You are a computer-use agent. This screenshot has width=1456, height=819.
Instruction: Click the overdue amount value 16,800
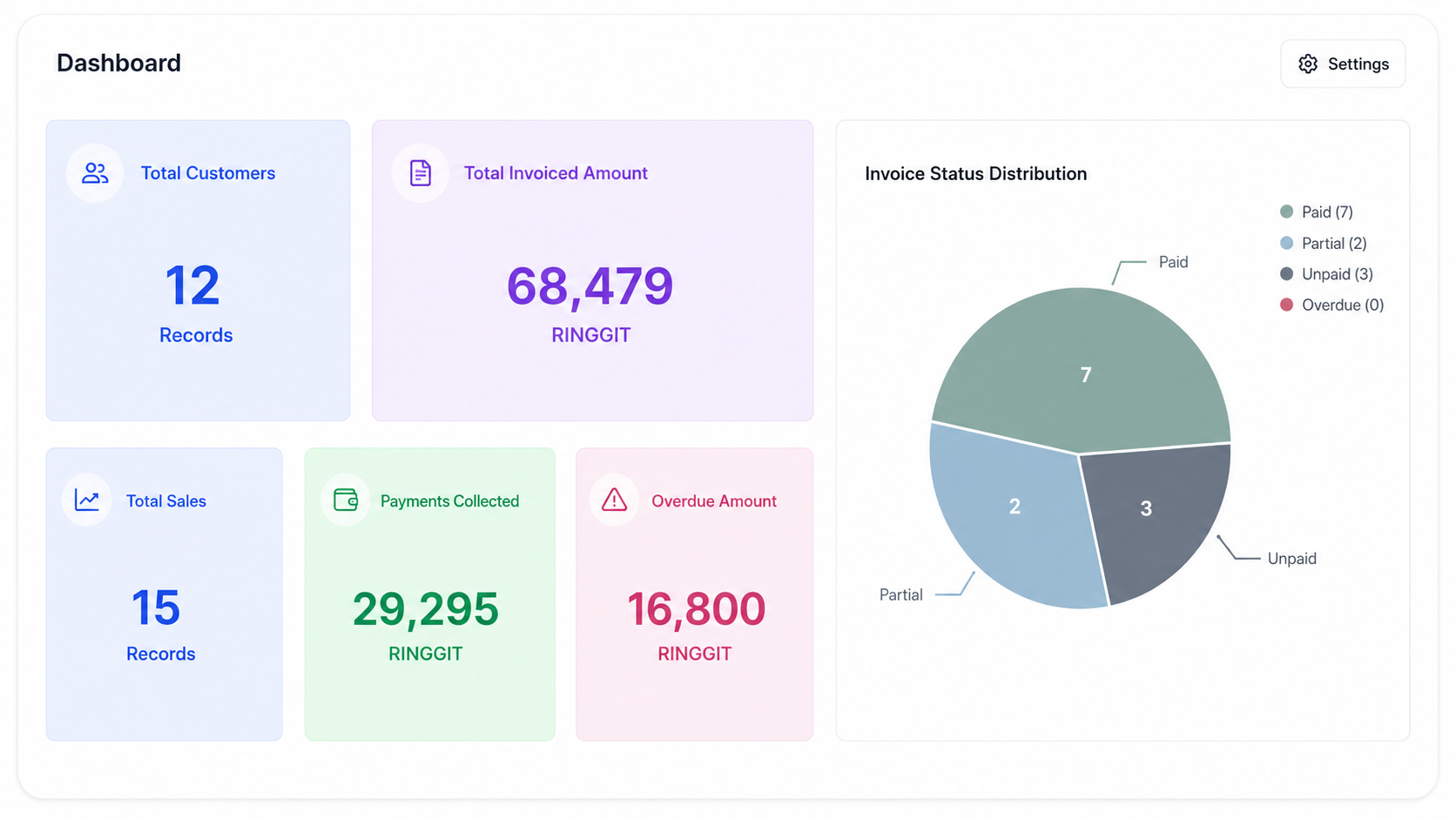click(x=696, y=609)
